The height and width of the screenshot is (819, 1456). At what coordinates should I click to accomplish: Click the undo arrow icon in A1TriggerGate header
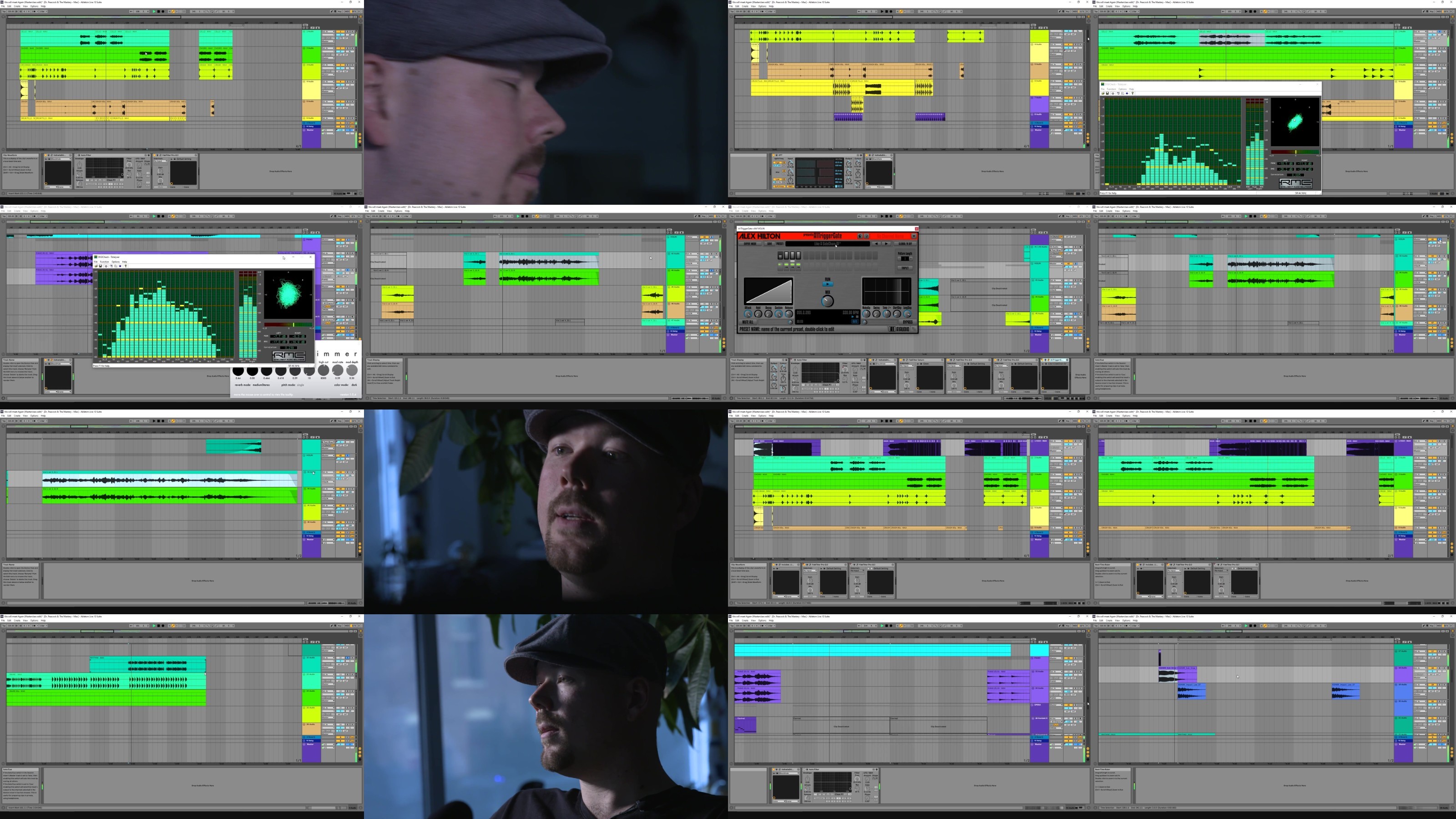(860, 236)
